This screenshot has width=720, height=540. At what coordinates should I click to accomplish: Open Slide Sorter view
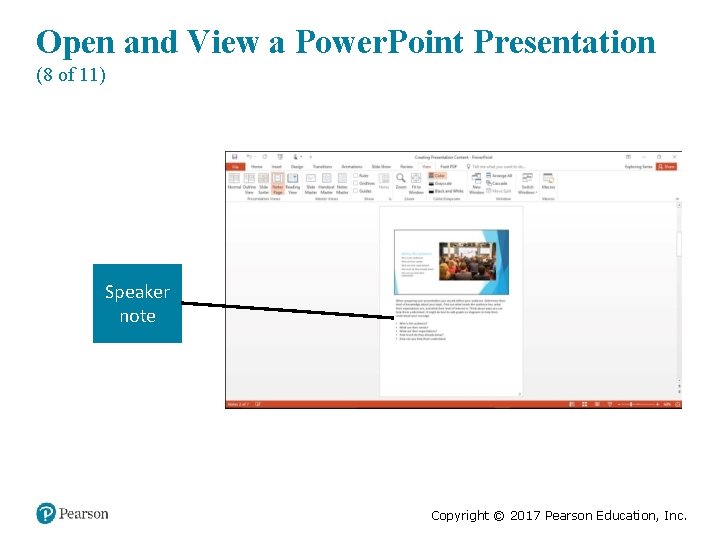click(263, 183)
